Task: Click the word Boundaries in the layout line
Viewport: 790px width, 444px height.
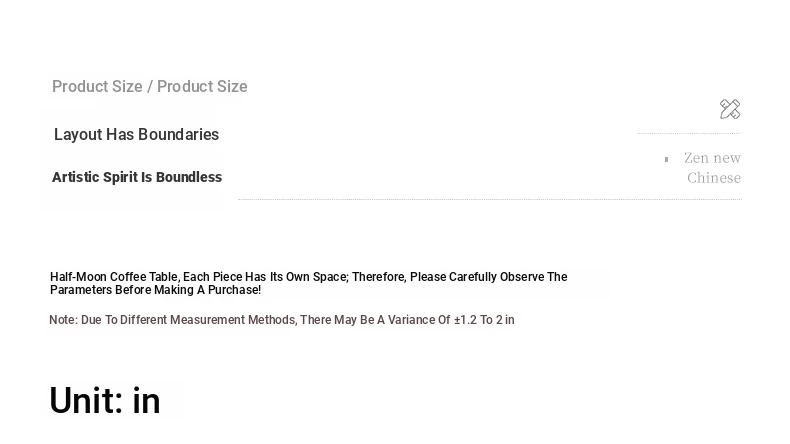Action: coord(178,135)
